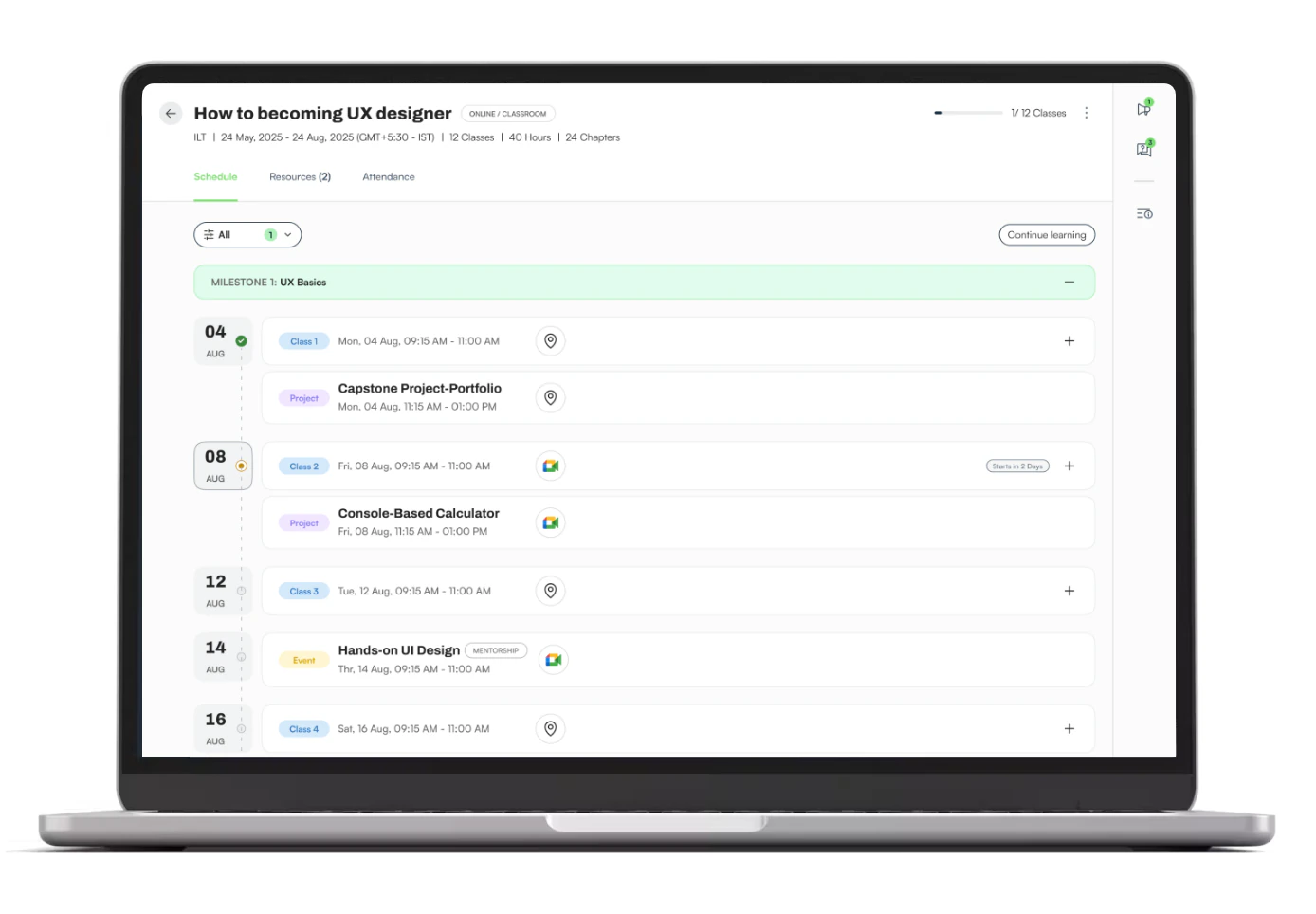1316x914 pixels.
Task: Select the 08 Aug date card
Action: (x=223, y=466)
